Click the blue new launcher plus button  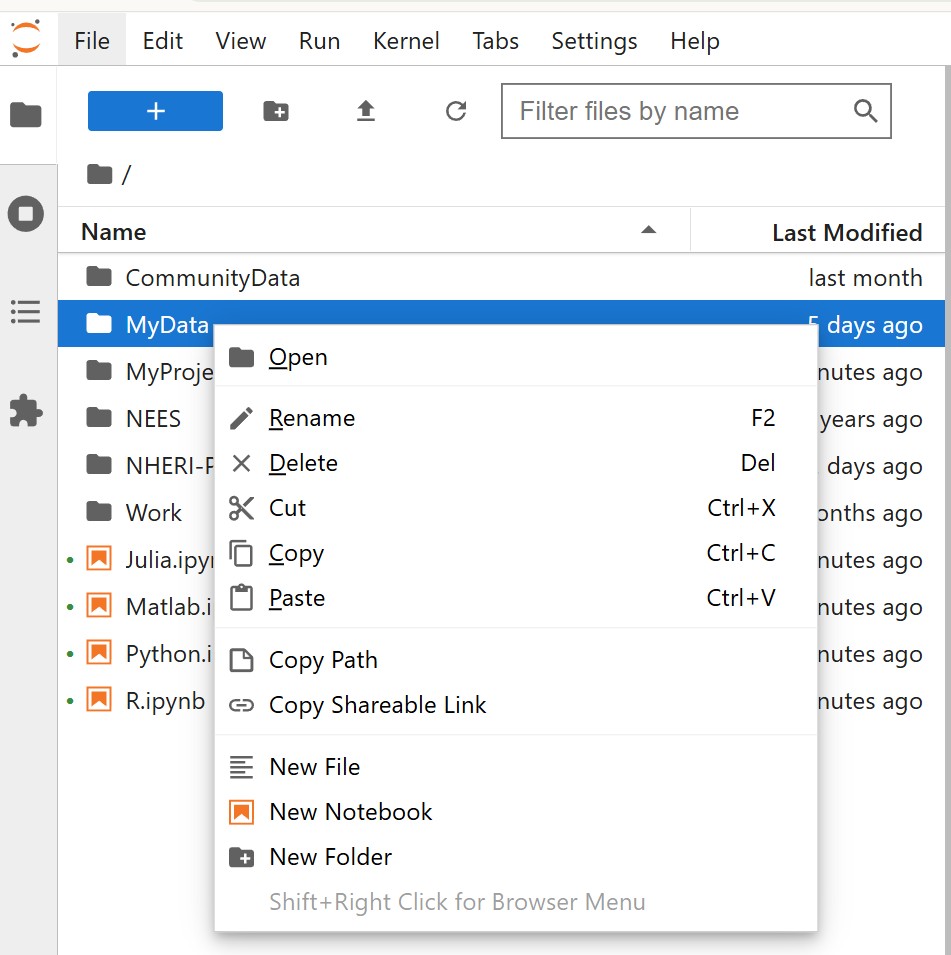click(x=155, y=111)
